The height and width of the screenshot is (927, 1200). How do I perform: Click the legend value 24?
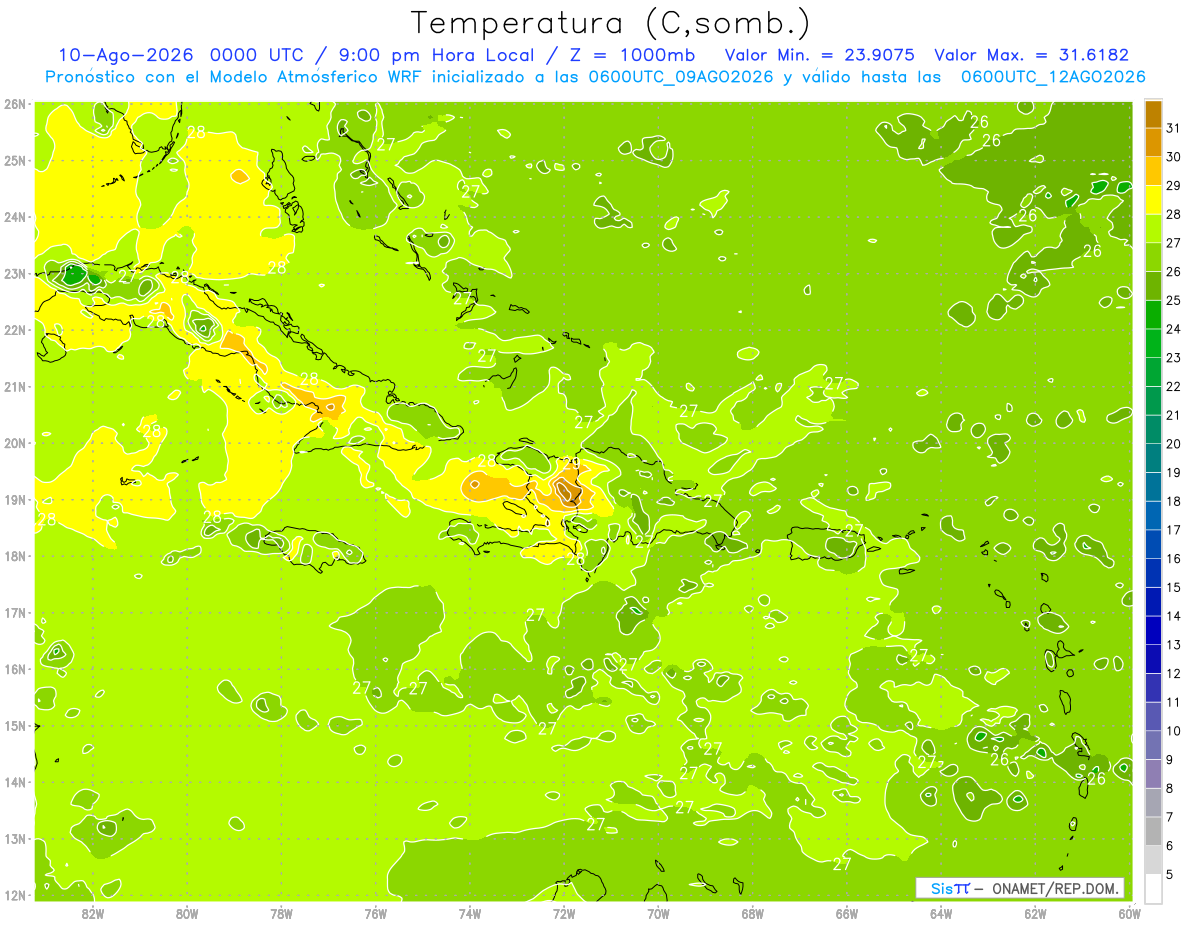coord(1174,329)
